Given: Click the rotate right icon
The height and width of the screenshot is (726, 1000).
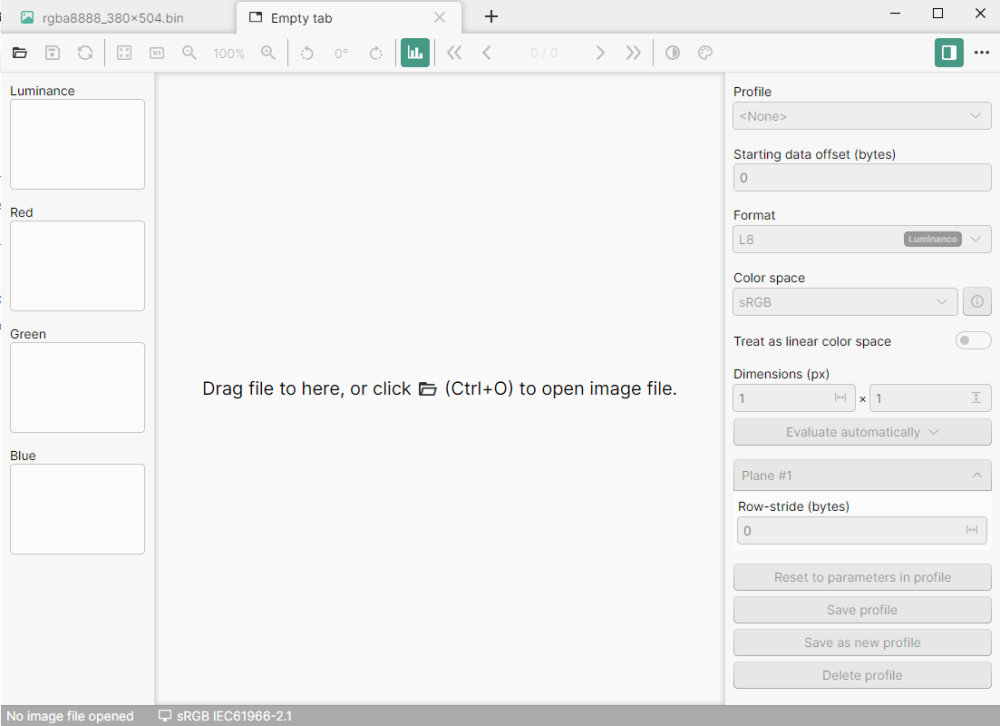Looking at the screenshot, I should [376, 53].
